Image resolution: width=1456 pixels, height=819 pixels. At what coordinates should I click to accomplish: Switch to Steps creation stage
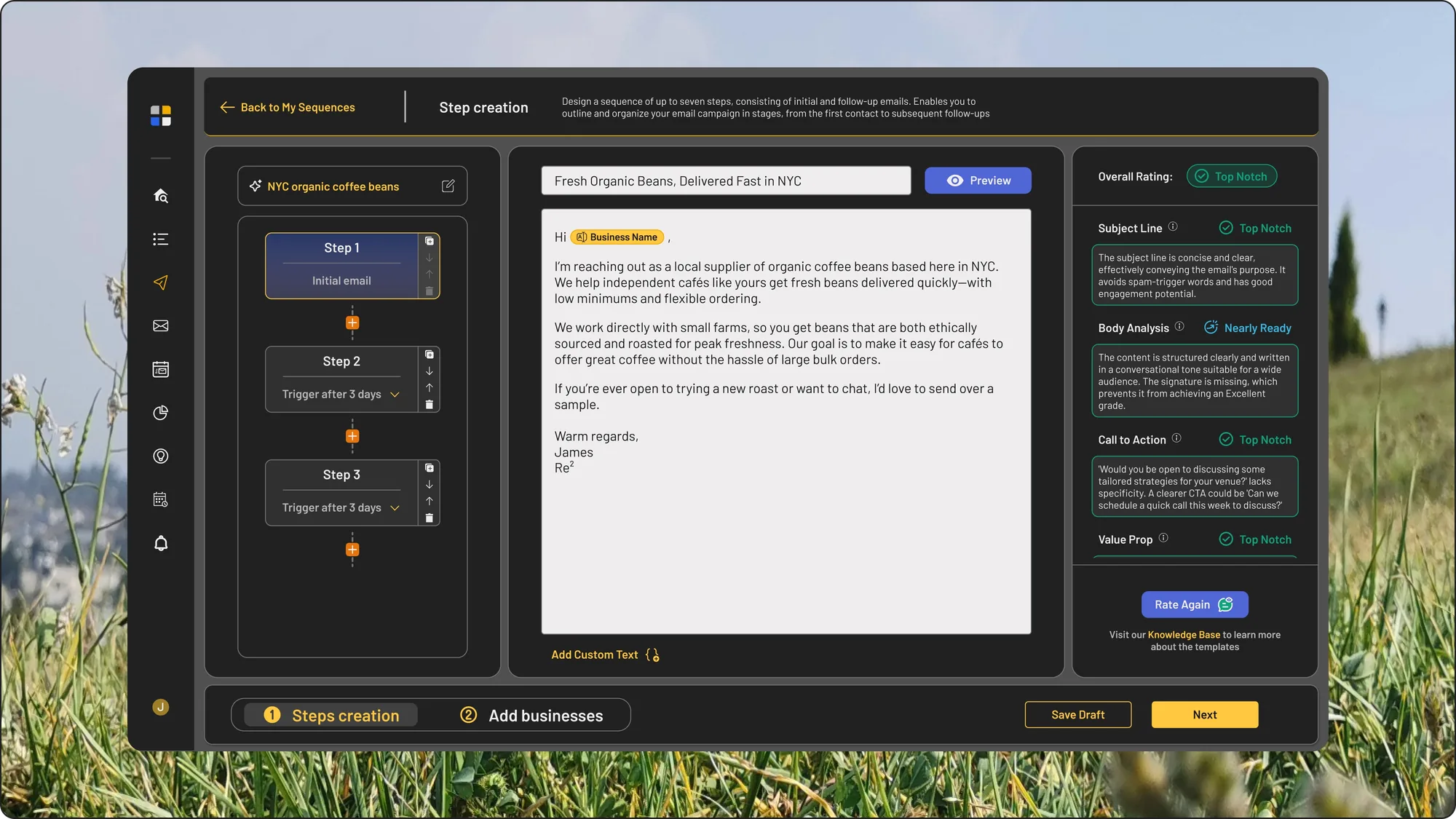[331, 715]
